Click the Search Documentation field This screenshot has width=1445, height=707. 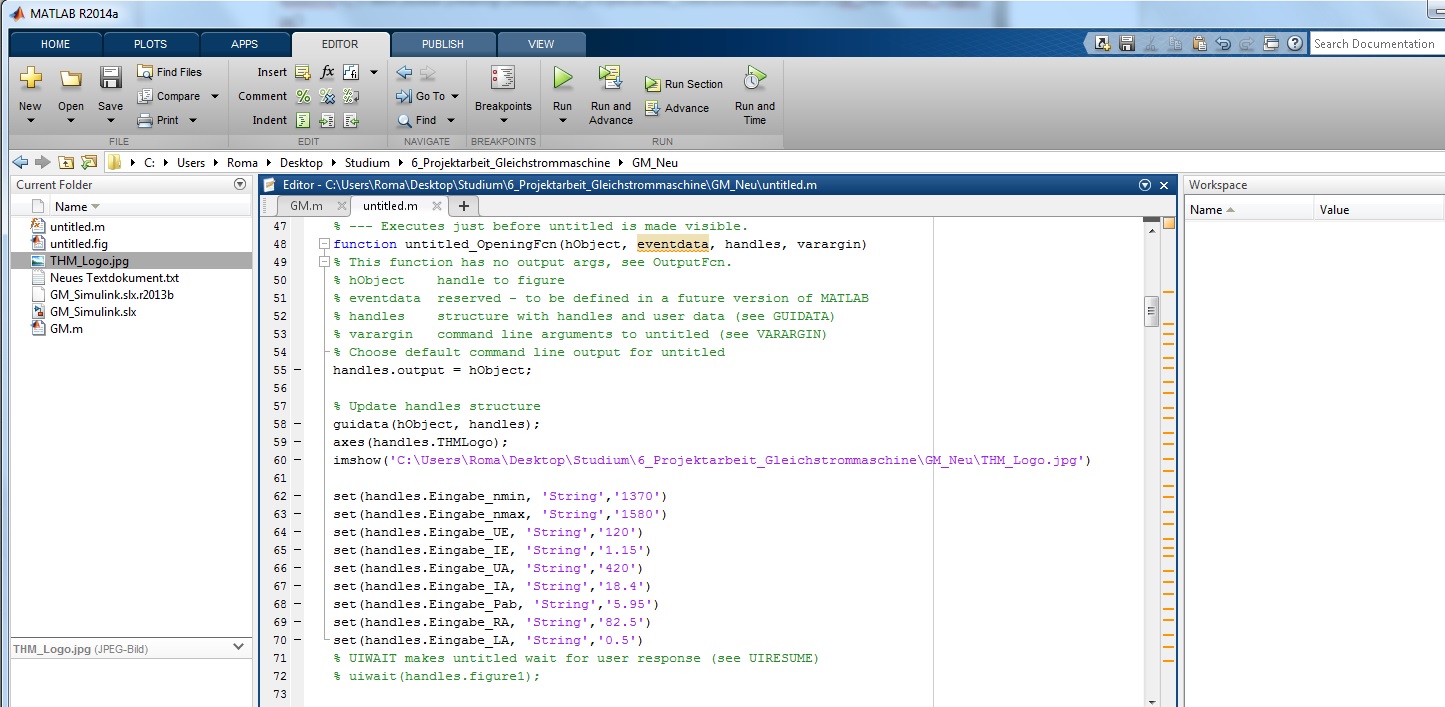[x=1372, y=44]
